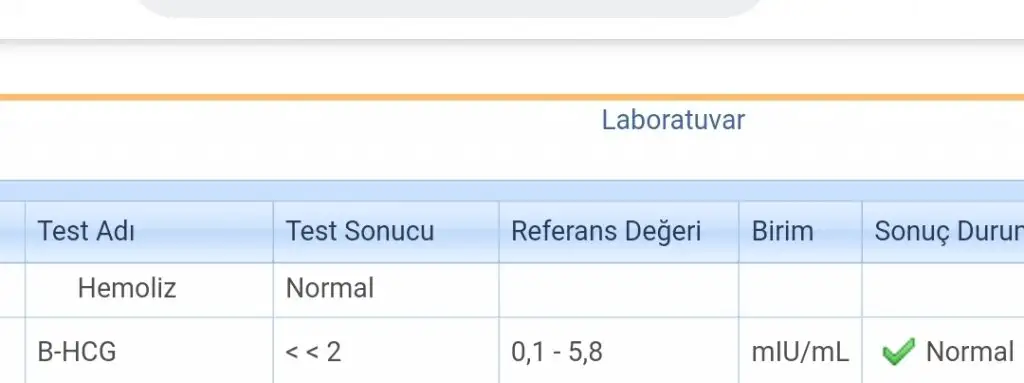
Task: Click the Test Sonucu column header
Action: tap(386, 232)
